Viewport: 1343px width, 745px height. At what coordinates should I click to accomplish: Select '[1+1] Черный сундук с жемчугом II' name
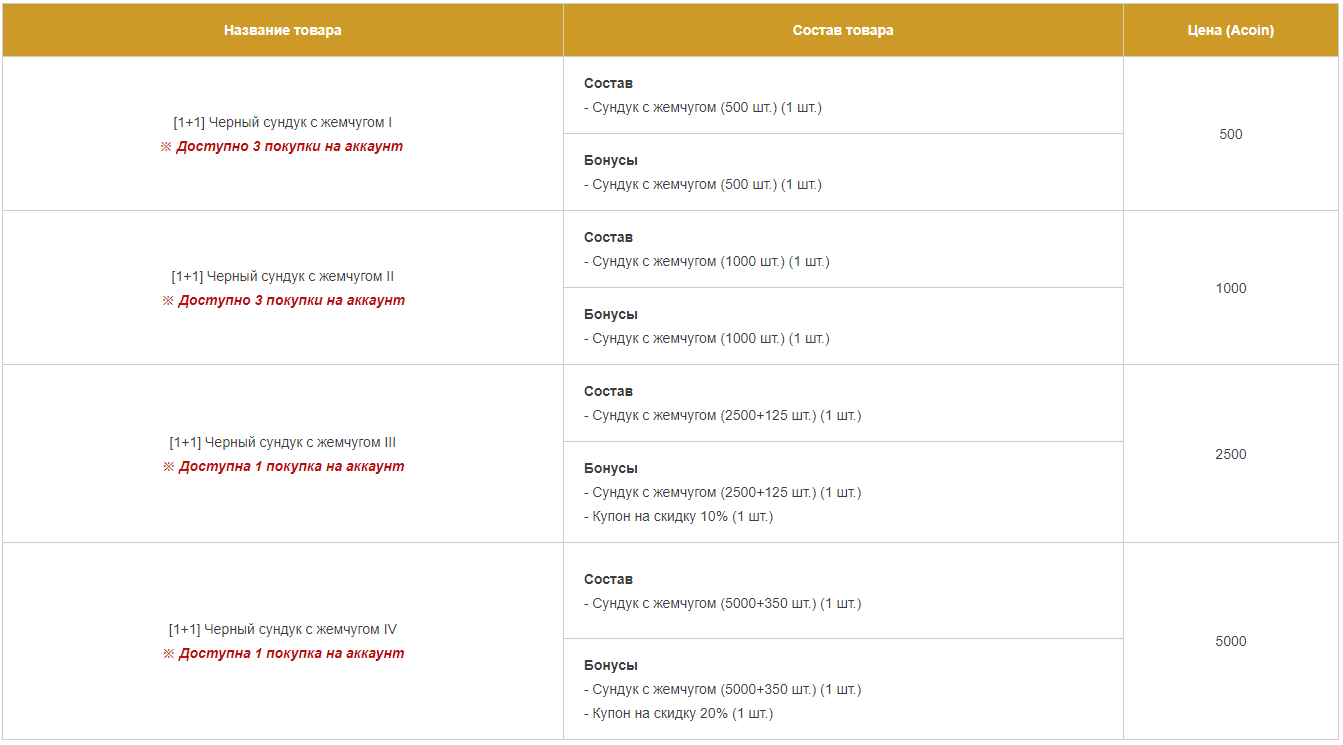point(283,276)
